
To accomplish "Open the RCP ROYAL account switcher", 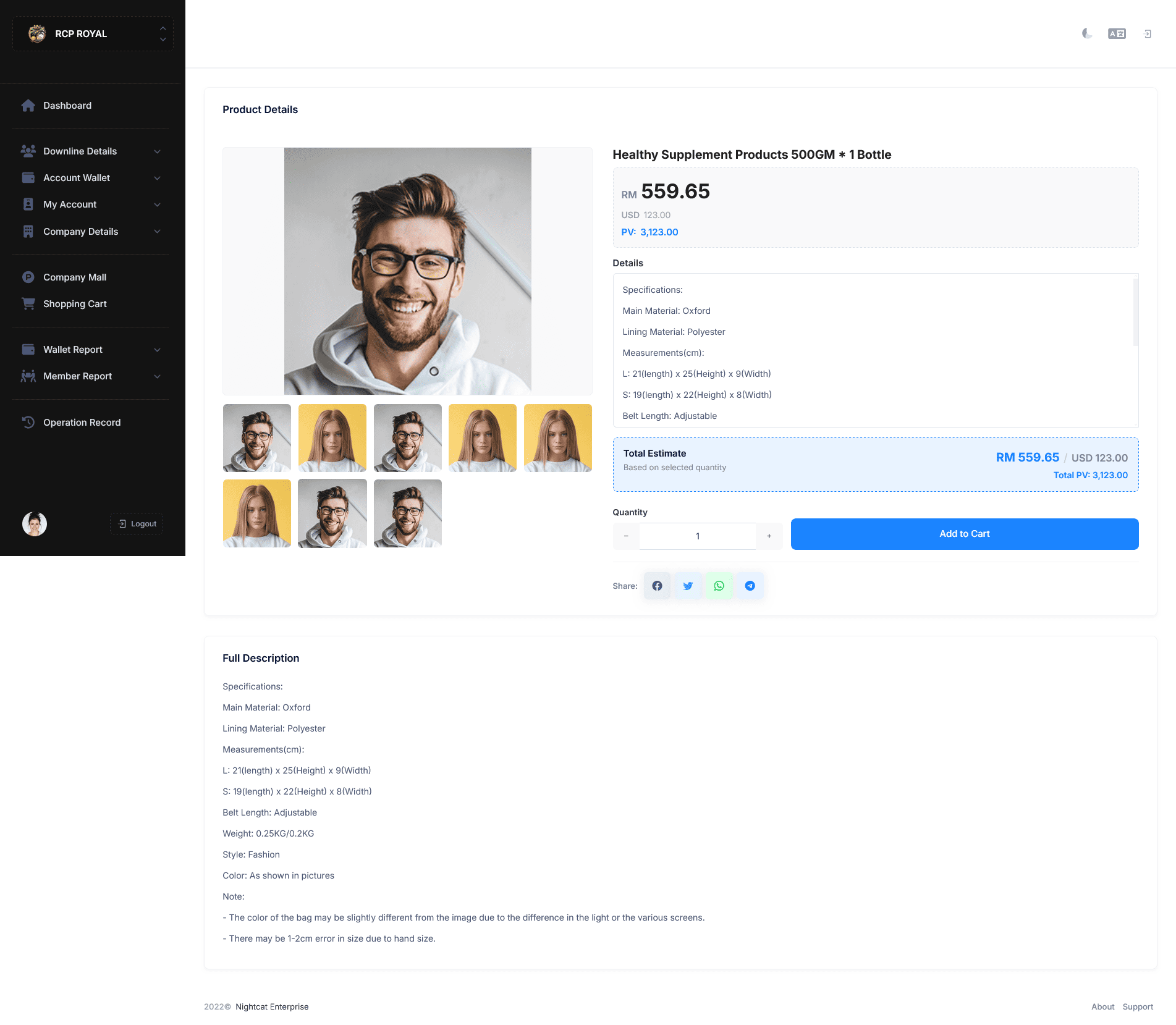I will (93, 33).
